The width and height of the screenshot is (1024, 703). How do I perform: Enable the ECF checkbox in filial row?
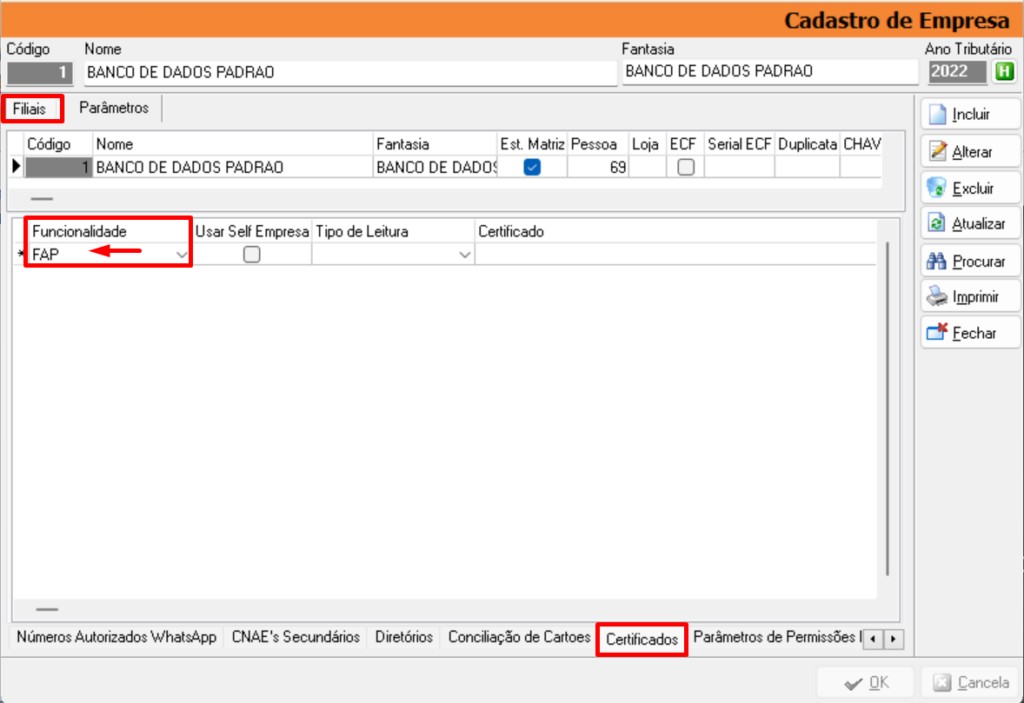[x=685, y=168]
